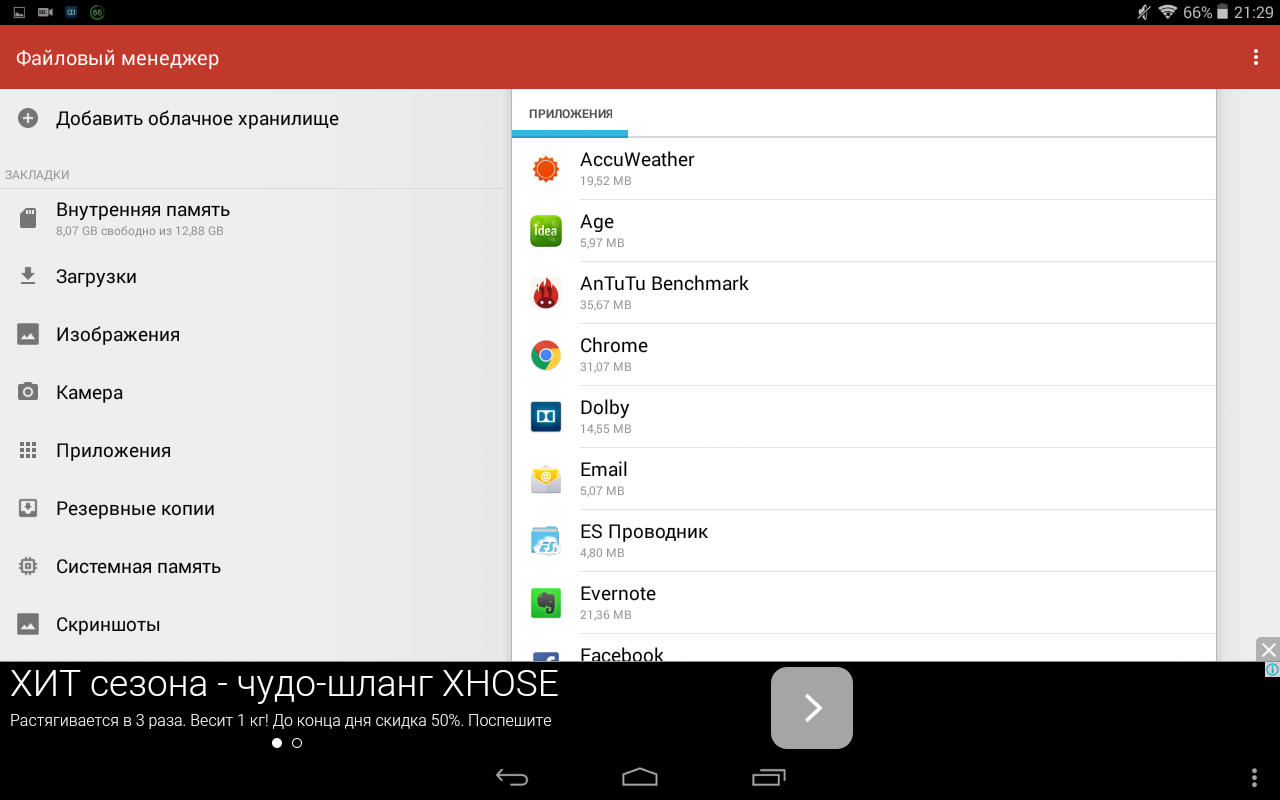The height and width of the screenshot is (800, 1280).
Task: Select the ES Проводник app name
Action: coord(644,532)
